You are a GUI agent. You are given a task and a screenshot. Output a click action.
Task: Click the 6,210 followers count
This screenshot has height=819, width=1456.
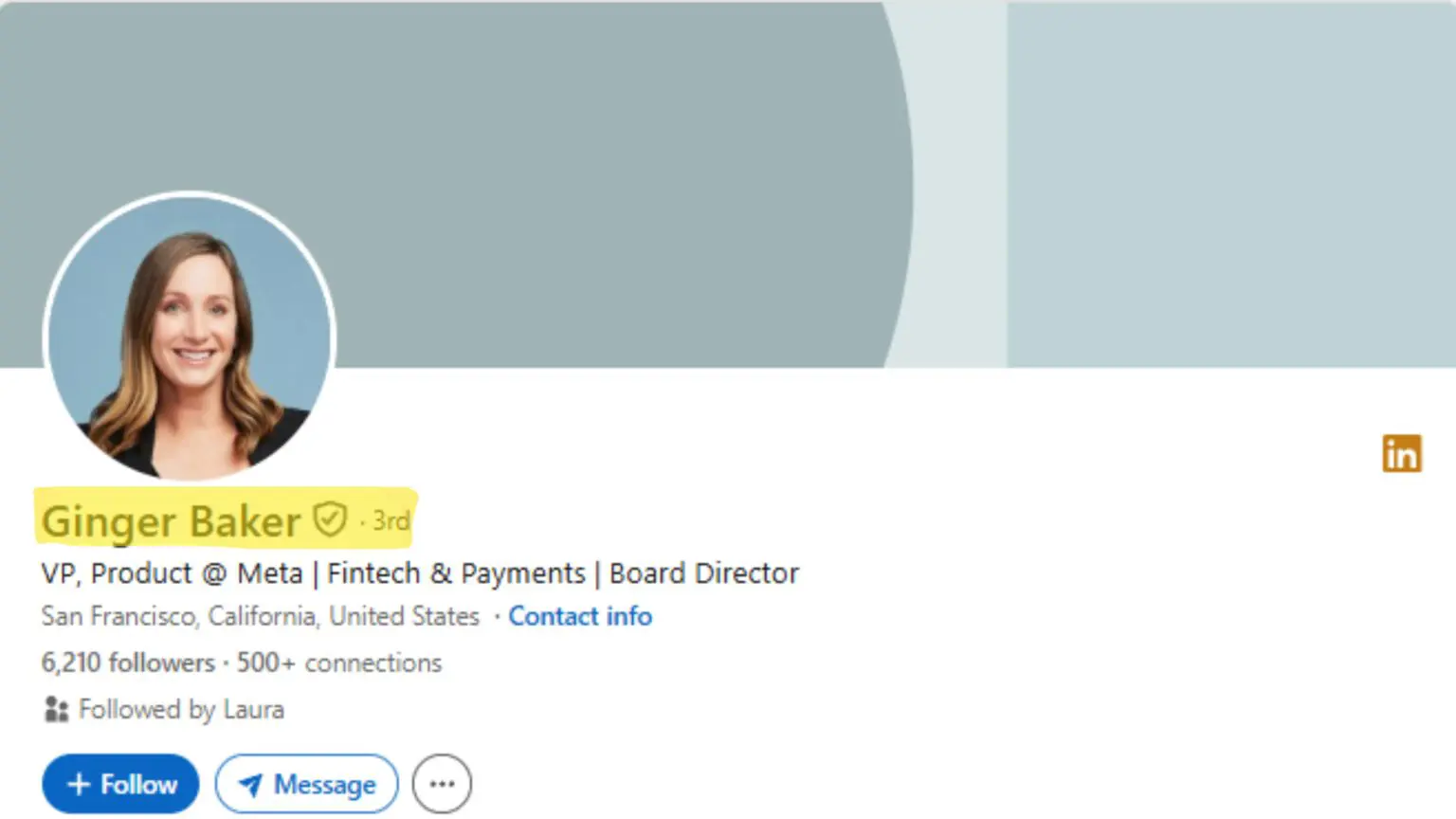127,663
